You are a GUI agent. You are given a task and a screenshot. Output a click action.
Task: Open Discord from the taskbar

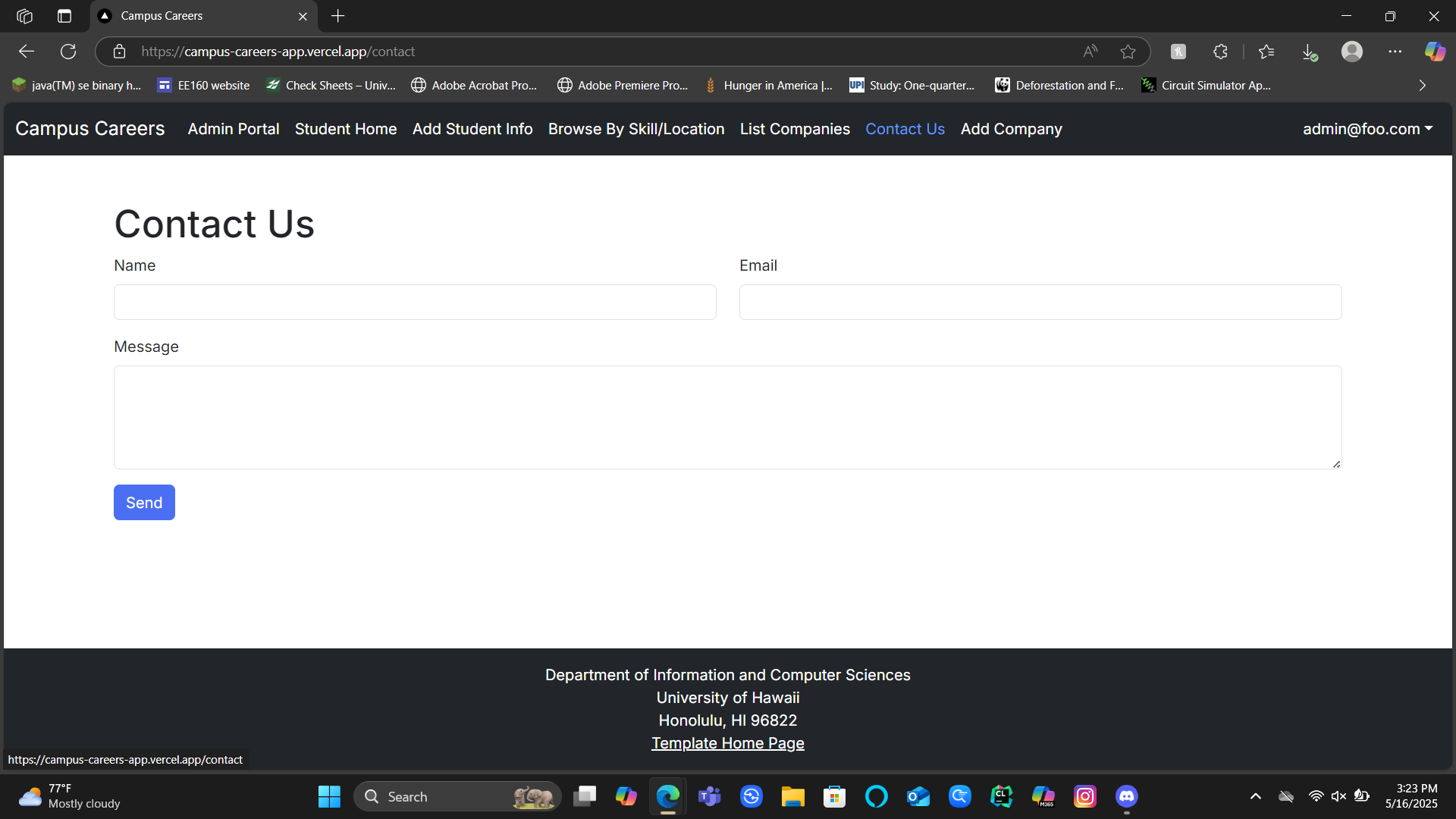point(1126,796)
